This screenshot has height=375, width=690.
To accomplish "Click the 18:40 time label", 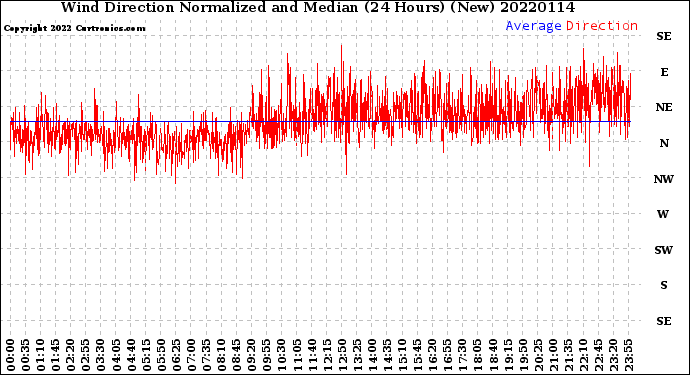I will click(493, 355).
